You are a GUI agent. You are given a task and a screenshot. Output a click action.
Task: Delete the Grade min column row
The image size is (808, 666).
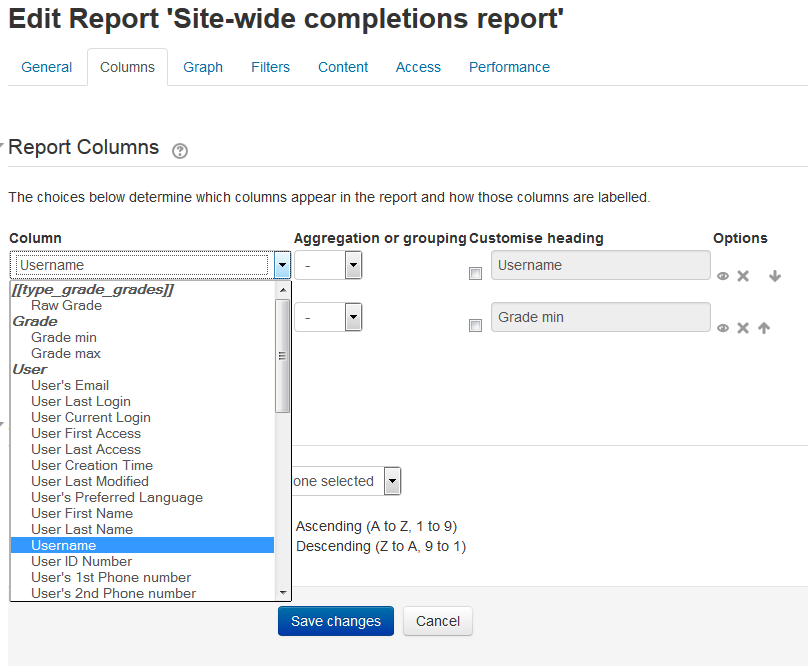(743, 328)
